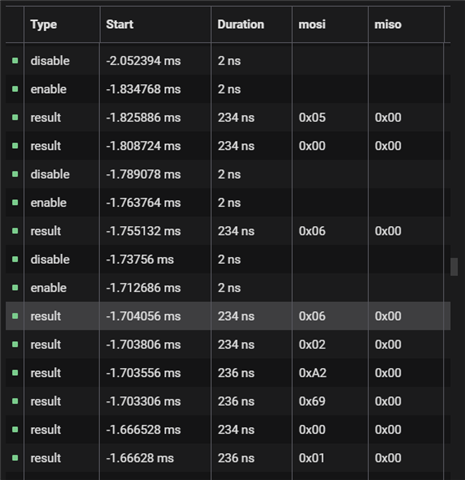
Task: Click the green marker of the 0x69 result row
Action: (x=15, y=401)
